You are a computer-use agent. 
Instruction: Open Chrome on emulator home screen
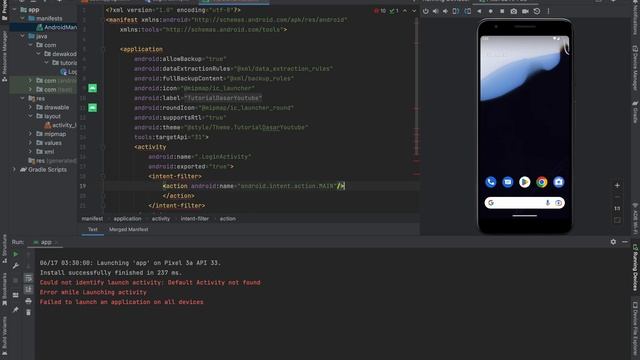pos(542,182)
